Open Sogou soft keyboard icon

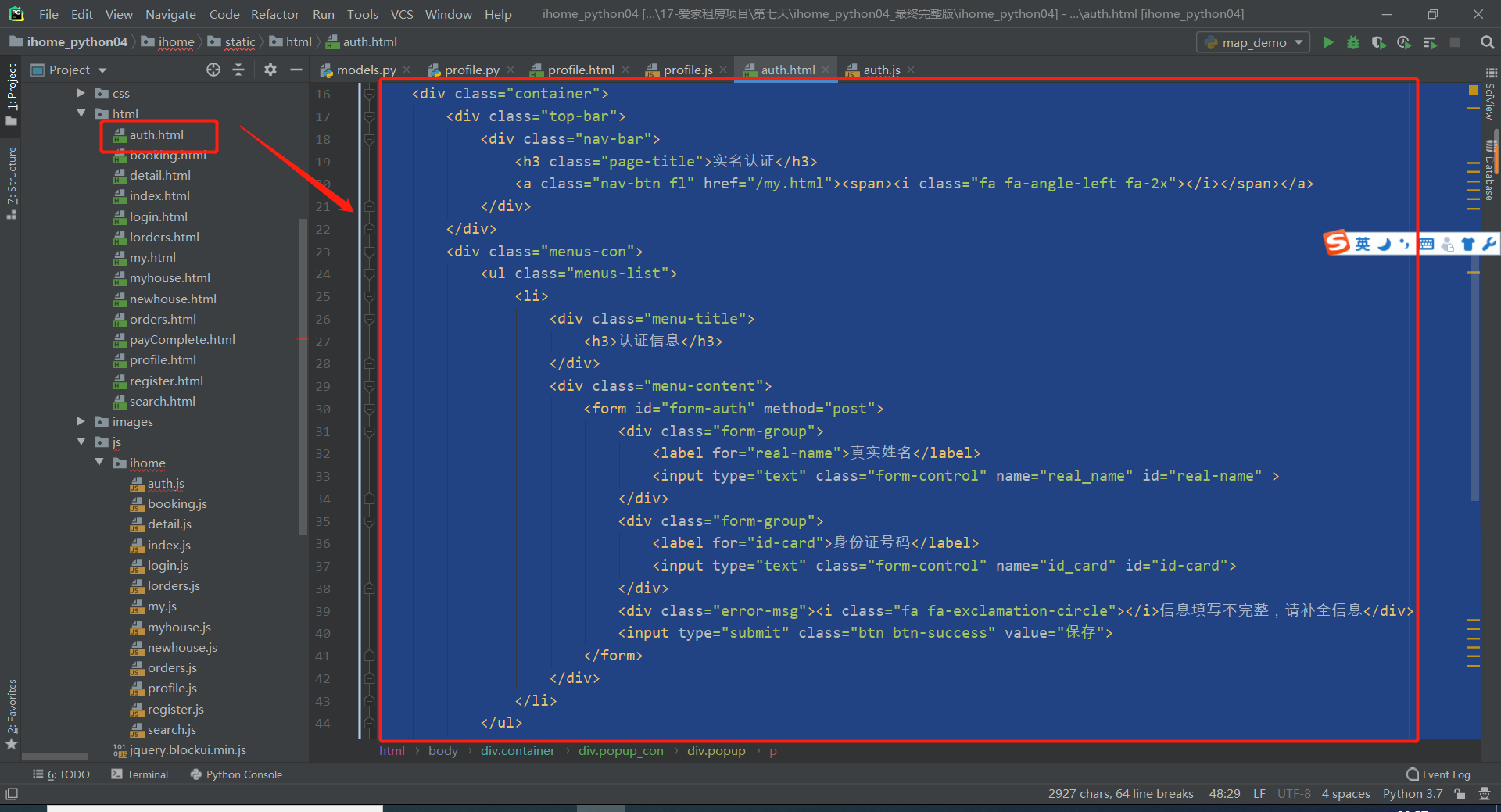coord(1426,244)
